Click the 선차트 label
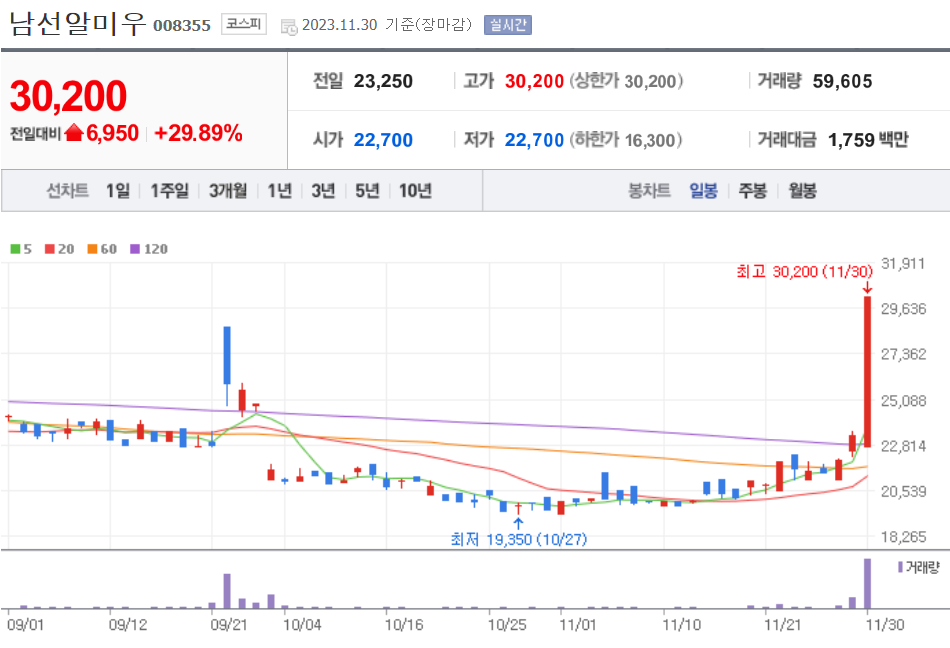950x648 pixels. 68,191
